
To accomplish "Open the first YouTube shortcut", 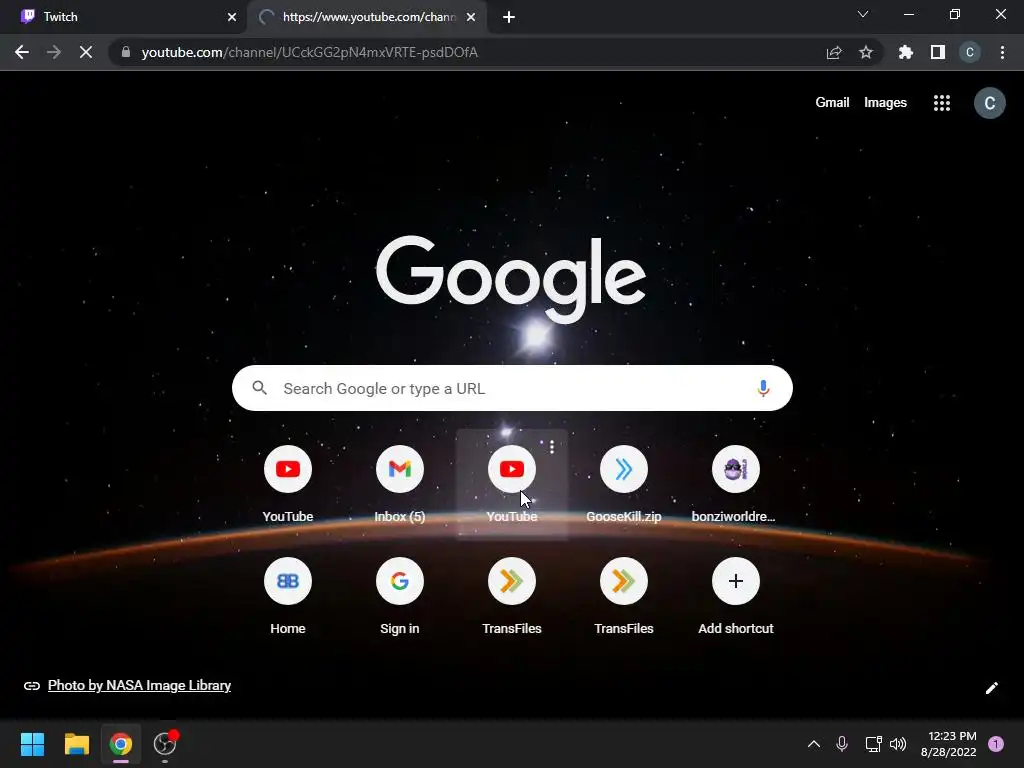I will 288,484.
